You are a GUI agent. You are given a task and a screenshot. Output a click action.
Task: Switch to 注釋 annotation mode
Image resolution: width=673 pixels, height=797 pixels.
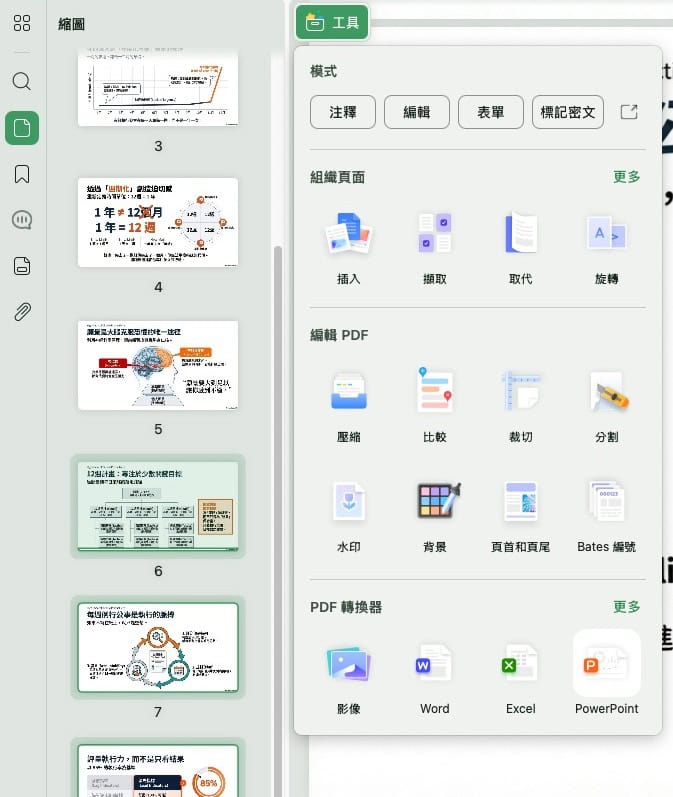(343, 112)
